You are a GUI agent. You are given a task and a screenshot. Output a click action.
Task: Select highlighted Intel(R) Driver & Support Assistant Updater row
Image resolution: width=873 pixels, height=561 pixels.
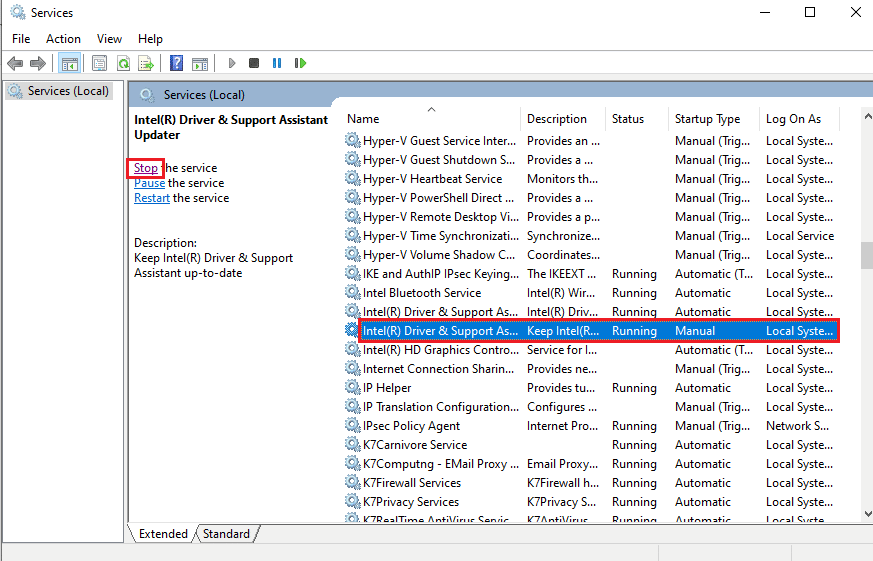tap(591, 331)
